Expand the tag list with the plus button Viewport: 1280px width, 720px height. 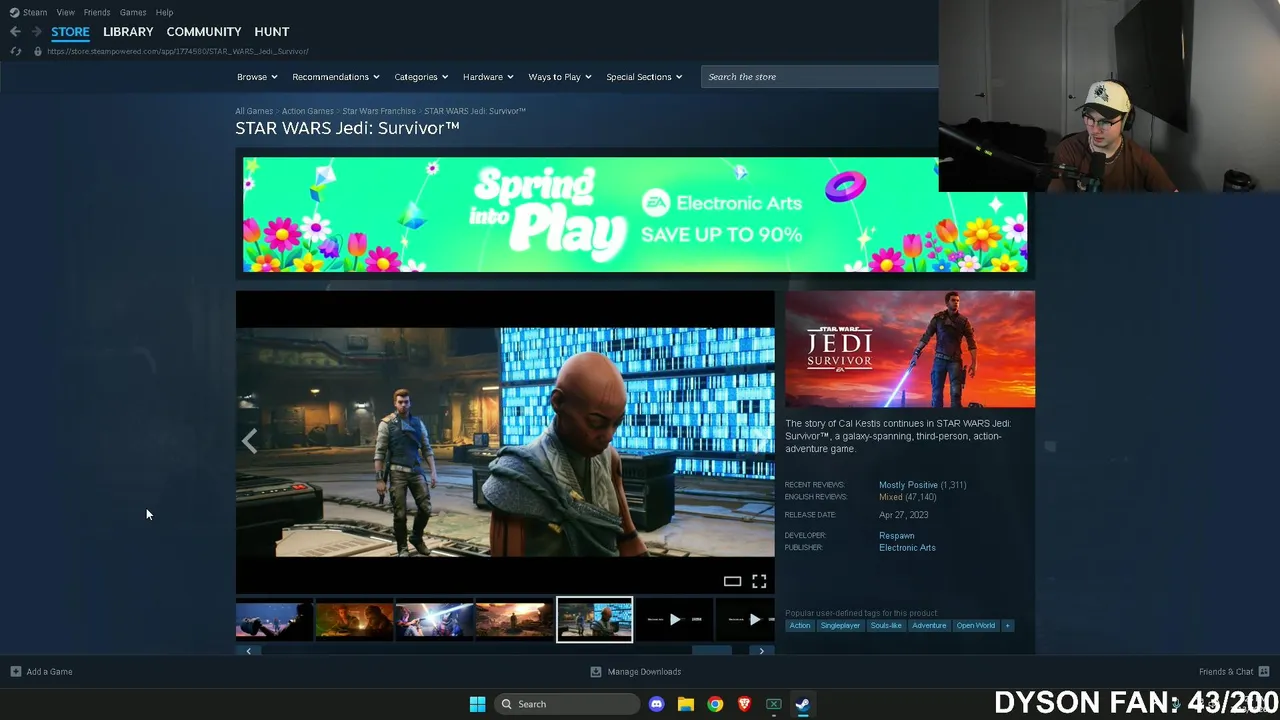coord(1007,625)
